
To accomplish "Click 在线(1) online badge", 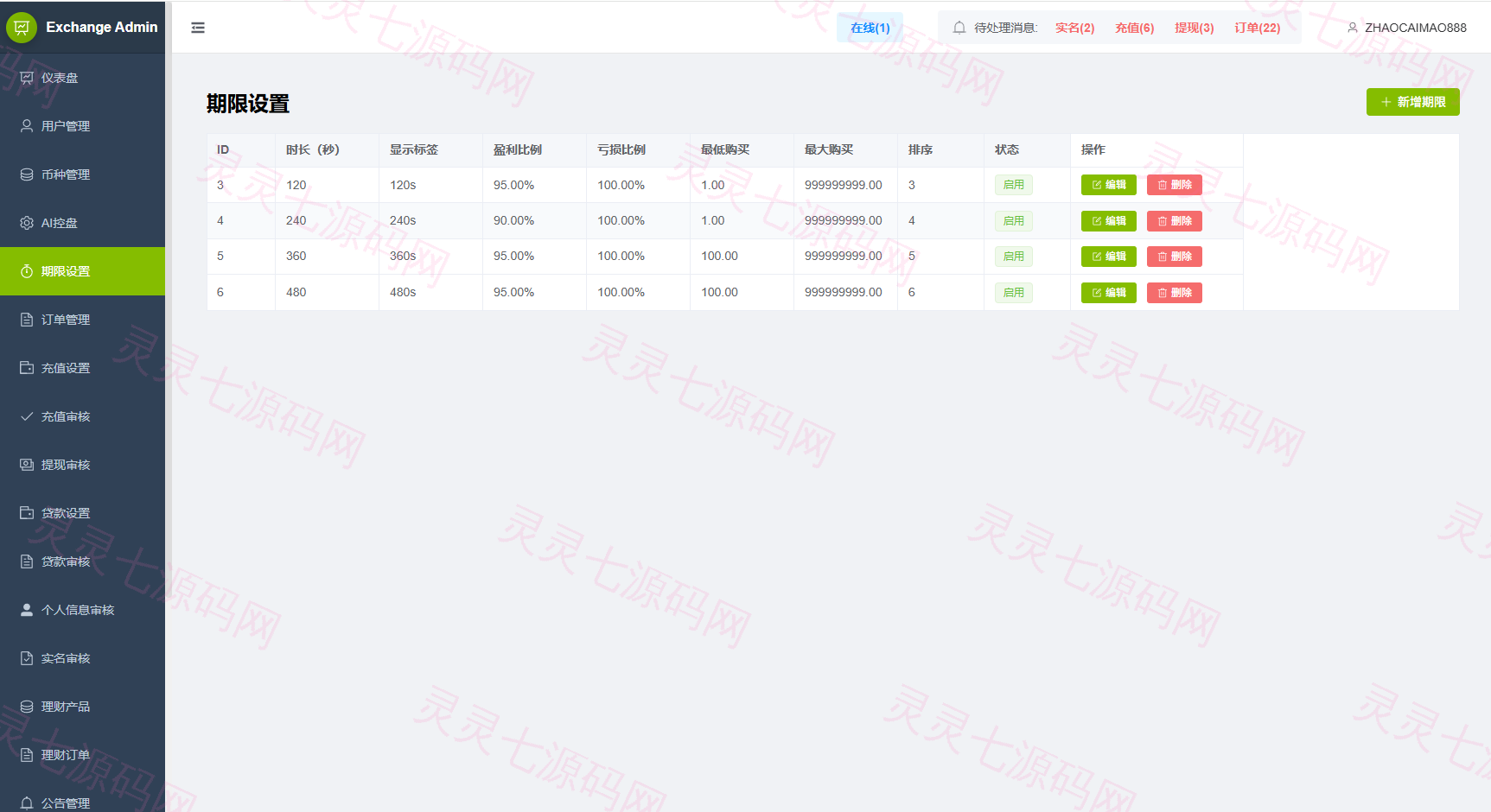I will (x=870, y=28).
